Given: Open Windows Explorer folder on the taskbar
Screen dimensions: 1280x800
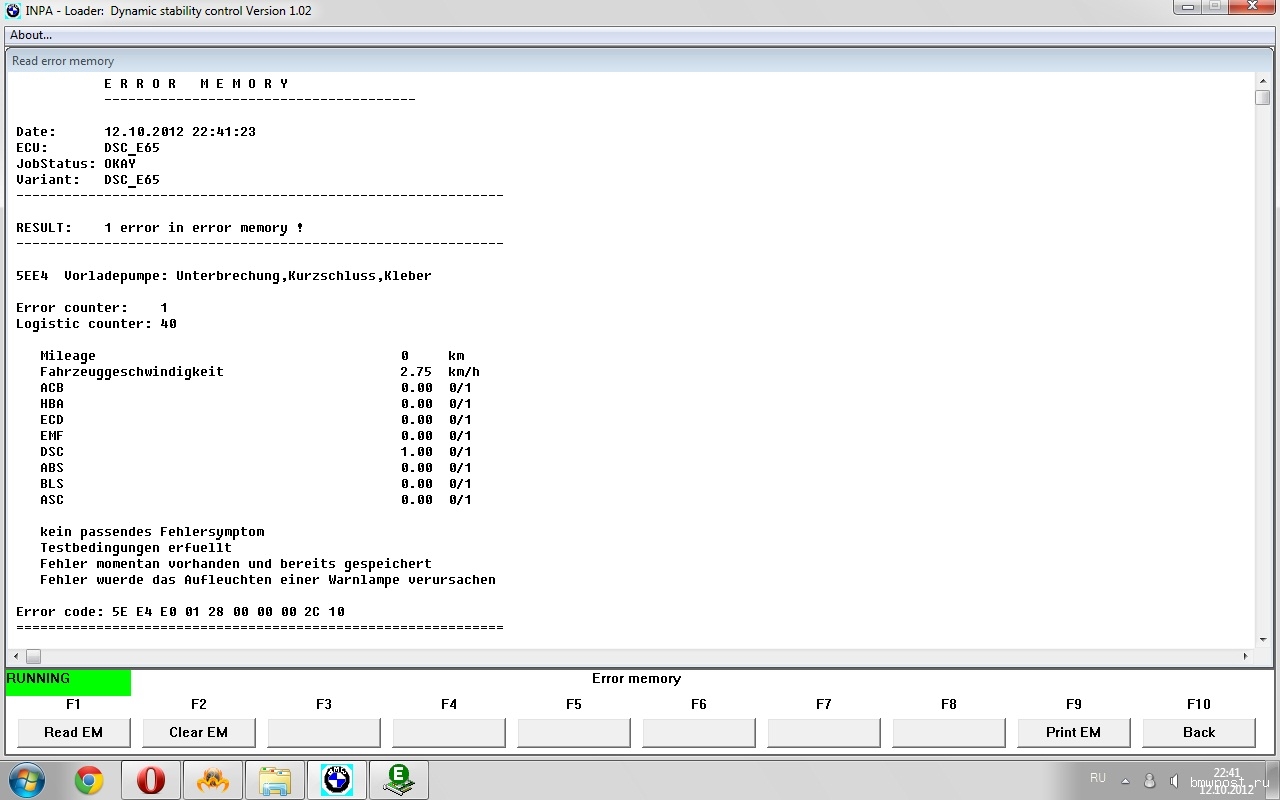Looking at the screenshot, I should [x=275, y=780].
